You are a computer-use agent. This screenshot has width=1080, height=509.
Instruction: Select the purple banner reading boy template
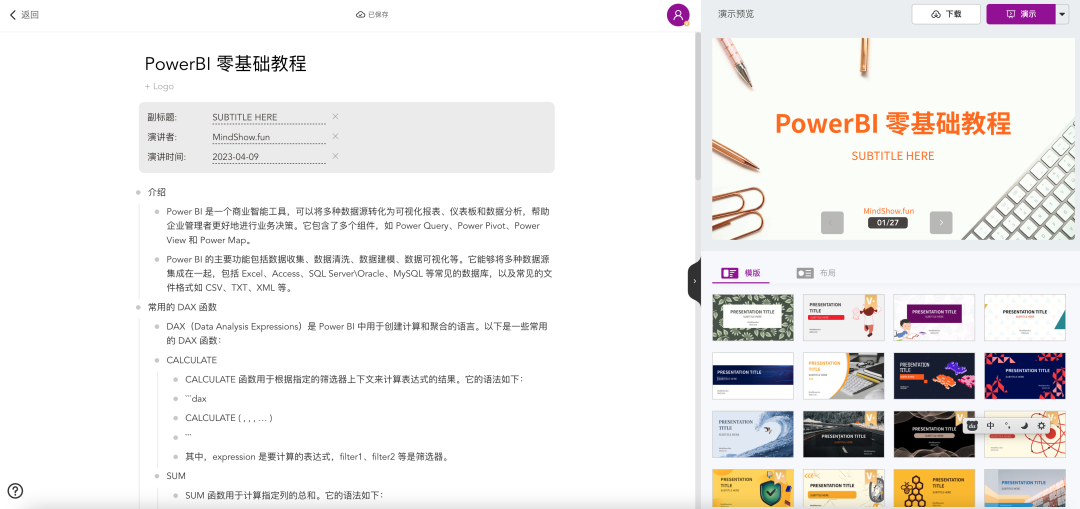934,317
